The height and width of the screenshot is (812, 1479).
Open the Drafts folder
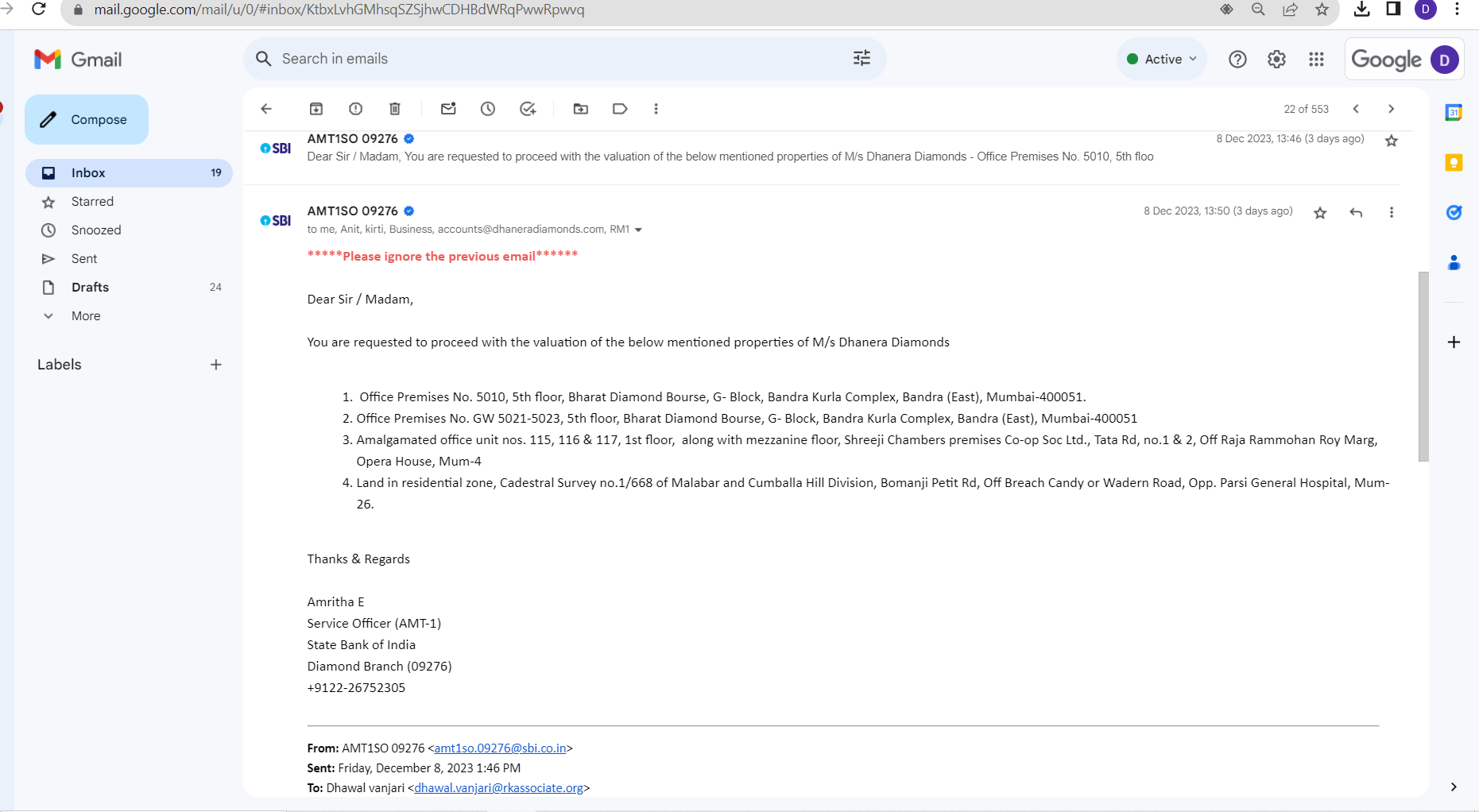pos(129,287)
